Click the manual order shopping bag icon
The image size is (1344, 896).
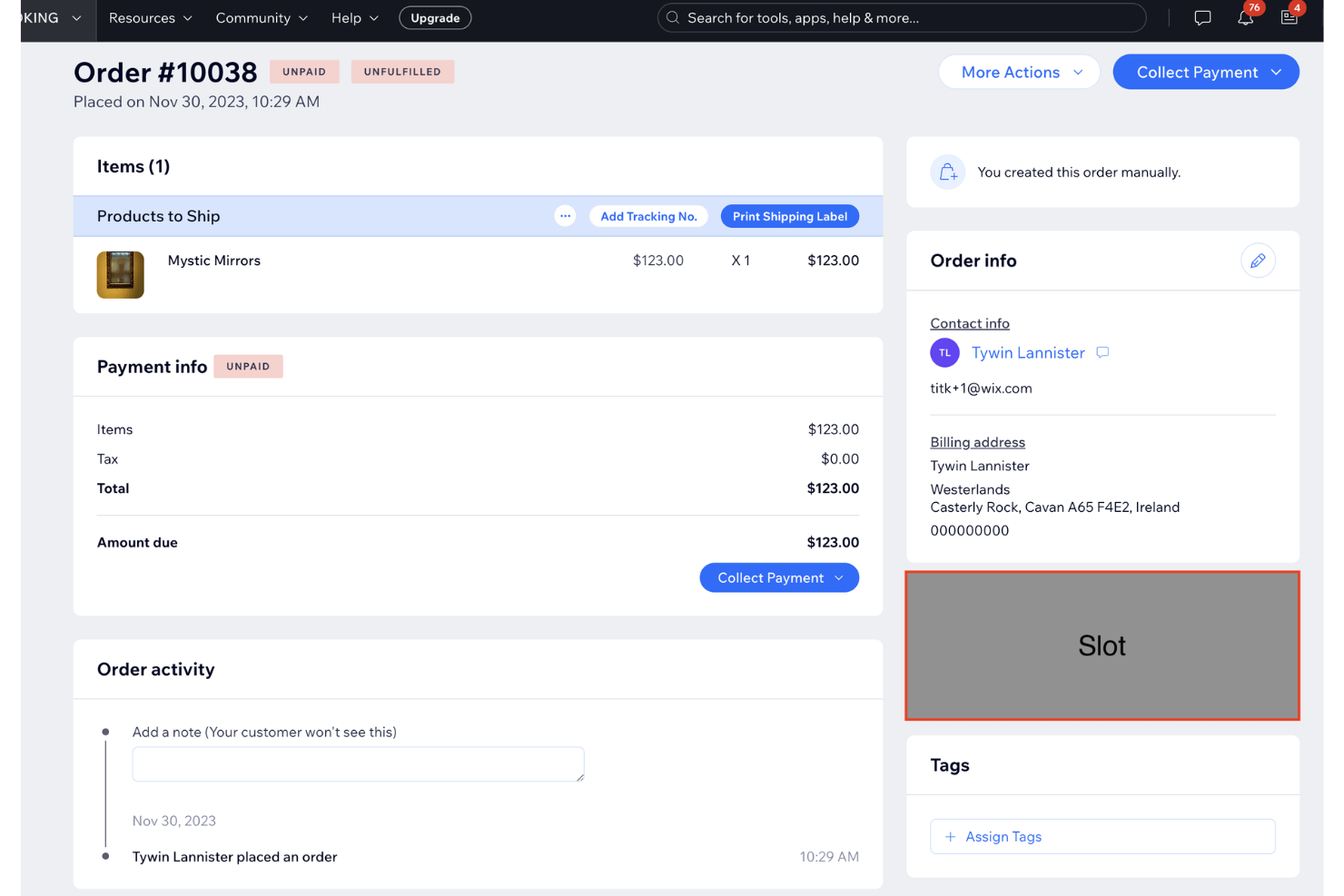(x=947, y=172)
